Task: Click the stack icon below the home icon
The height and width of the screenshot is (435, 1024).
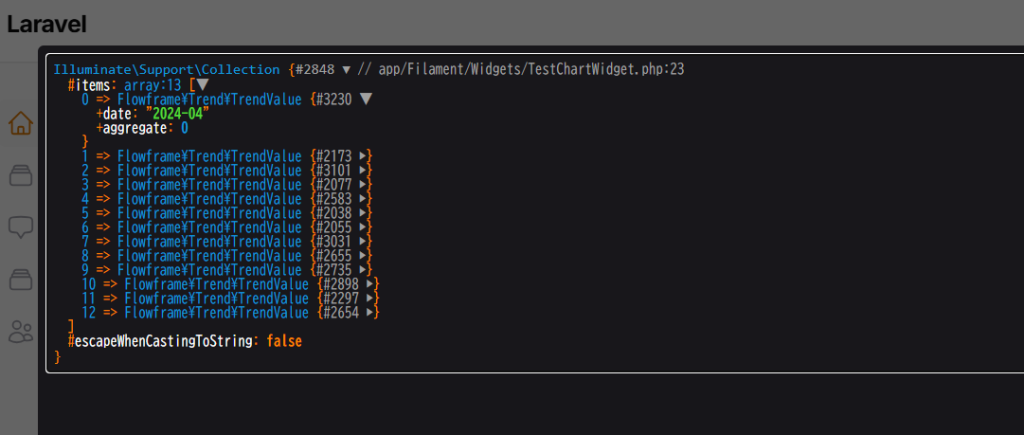Action: click(20, 176)
